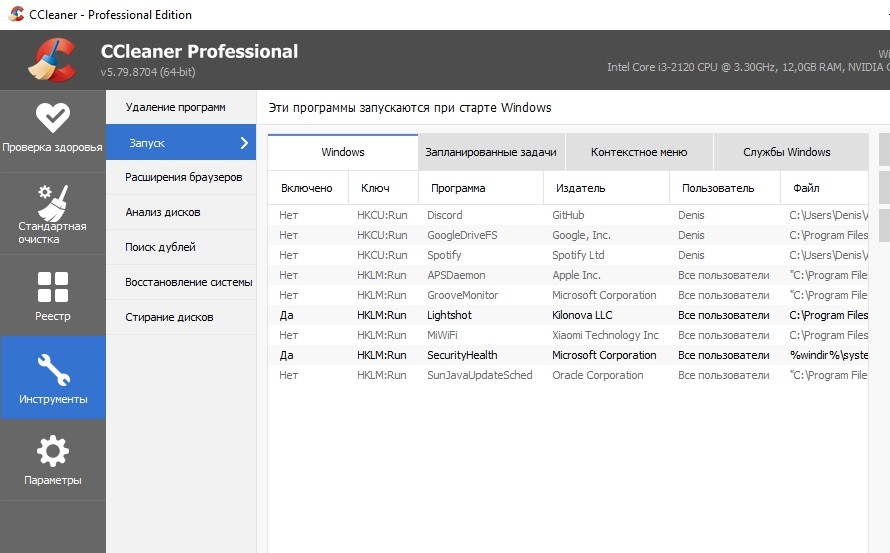Click %windir% file path in SecurityHealth row
Image resolution: width=890 pixels, height=553 pixels.
(x=829, y=355)
